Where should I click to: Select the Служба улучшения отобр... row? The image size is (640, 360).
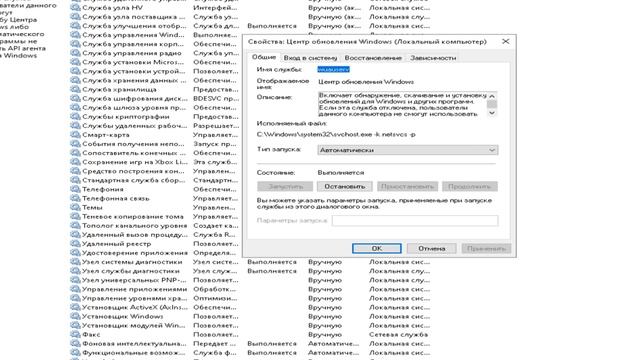(250, 26)
